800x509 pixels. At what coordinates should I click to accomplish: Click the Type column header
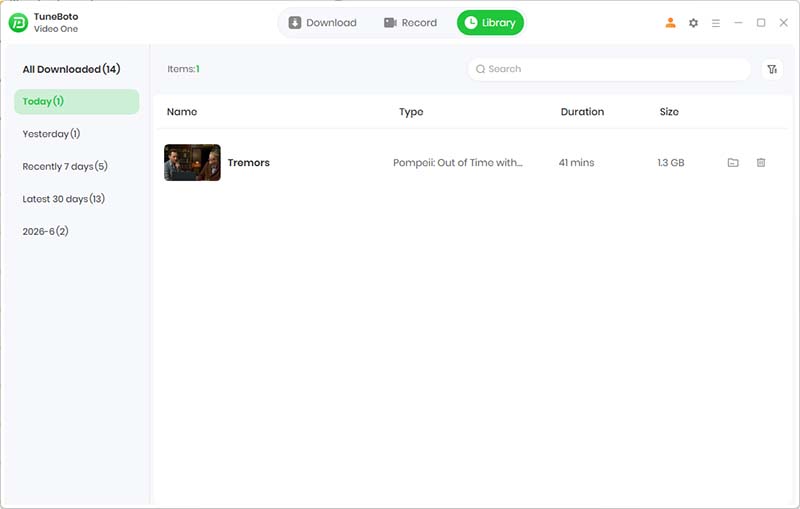pos(411,112)
